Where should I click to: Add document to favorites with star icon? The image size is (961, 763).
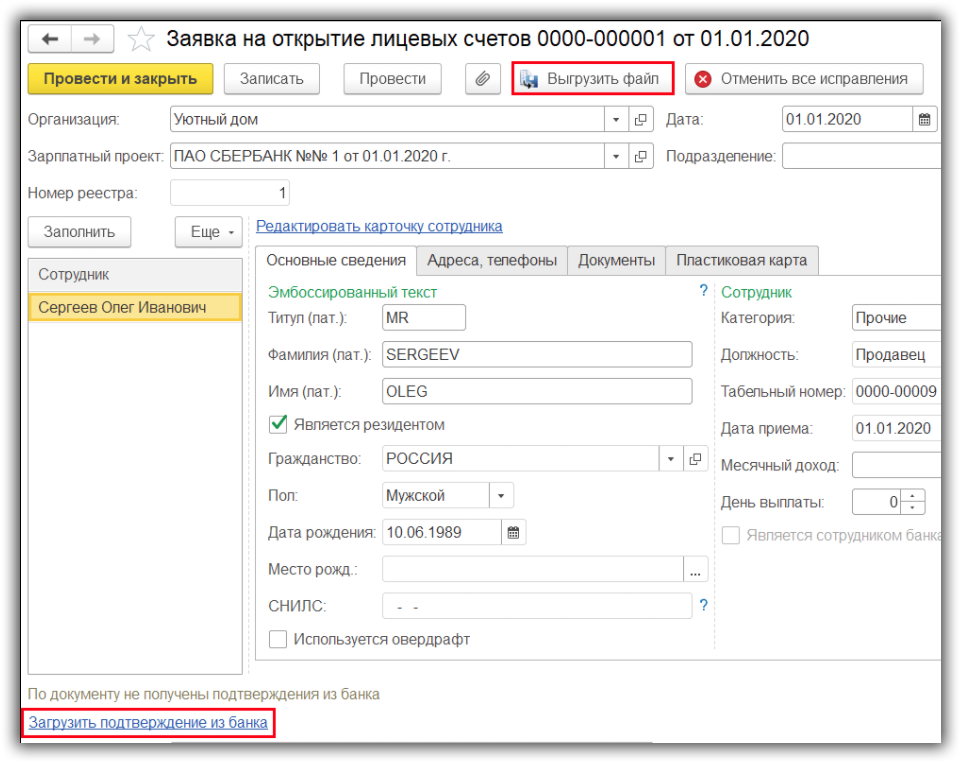pos(141,40)
